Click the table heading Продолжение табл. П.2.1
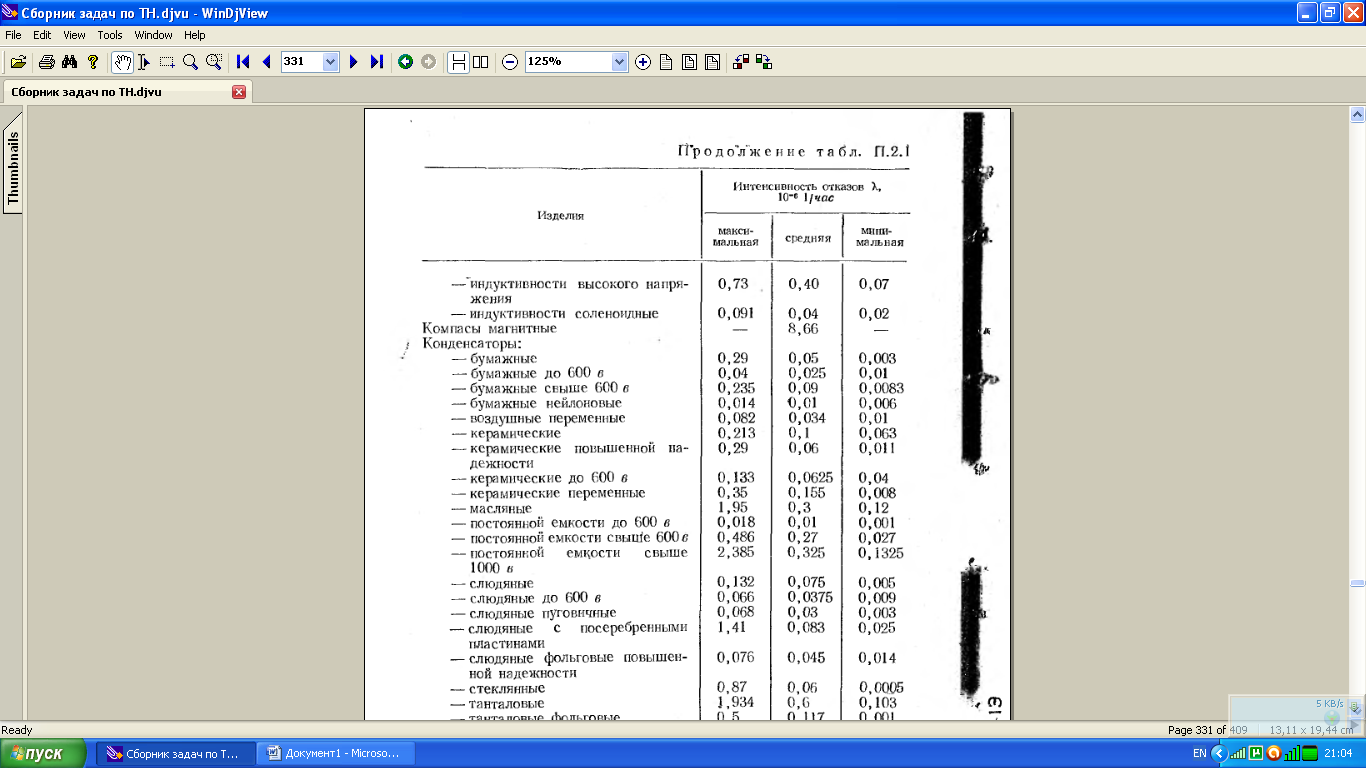The image size is (1366, 768). pyautogui.click(x=793, y=152)
